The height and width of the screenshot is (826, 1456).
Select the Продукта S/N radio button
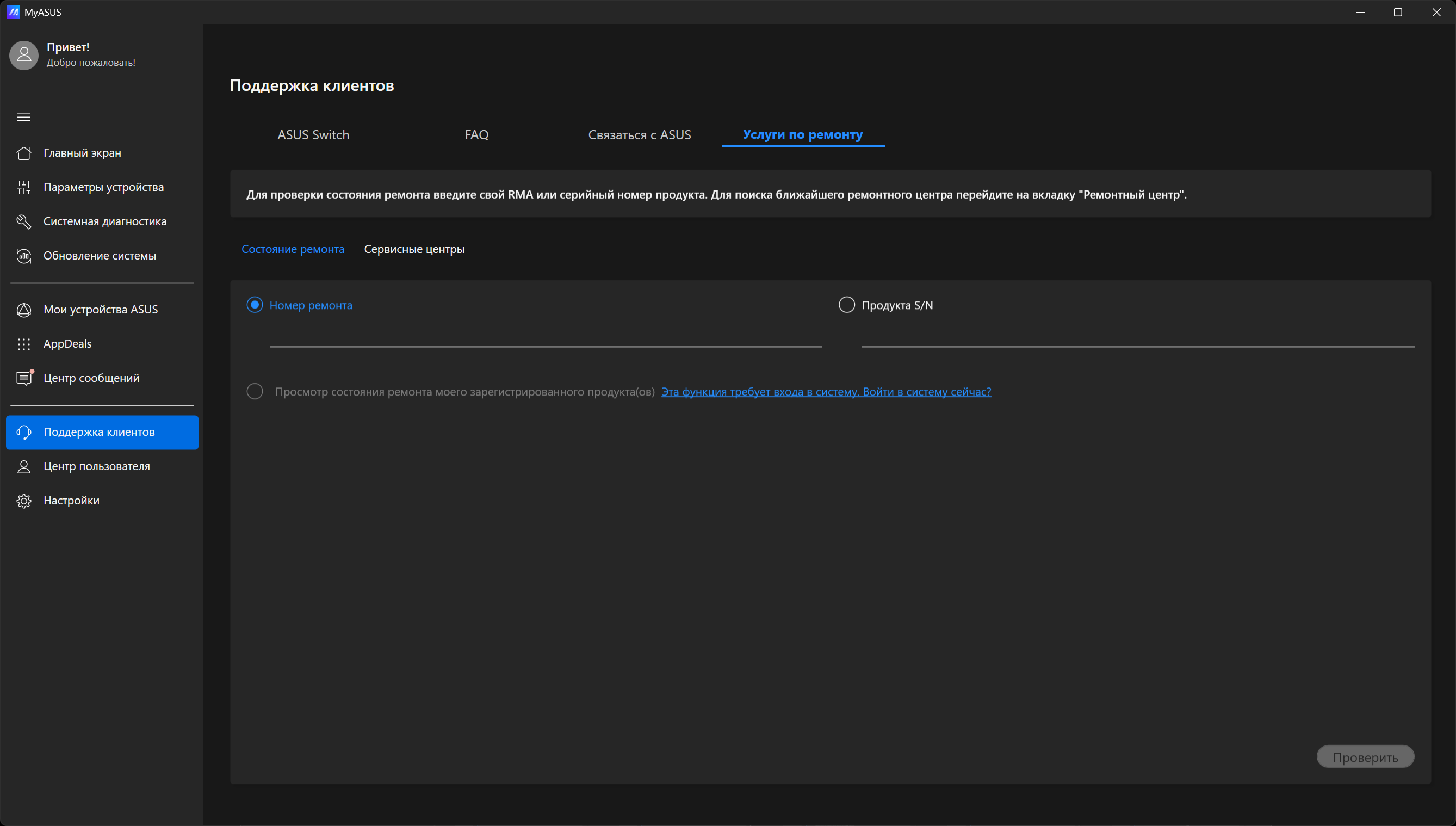[x=846, y=305]
